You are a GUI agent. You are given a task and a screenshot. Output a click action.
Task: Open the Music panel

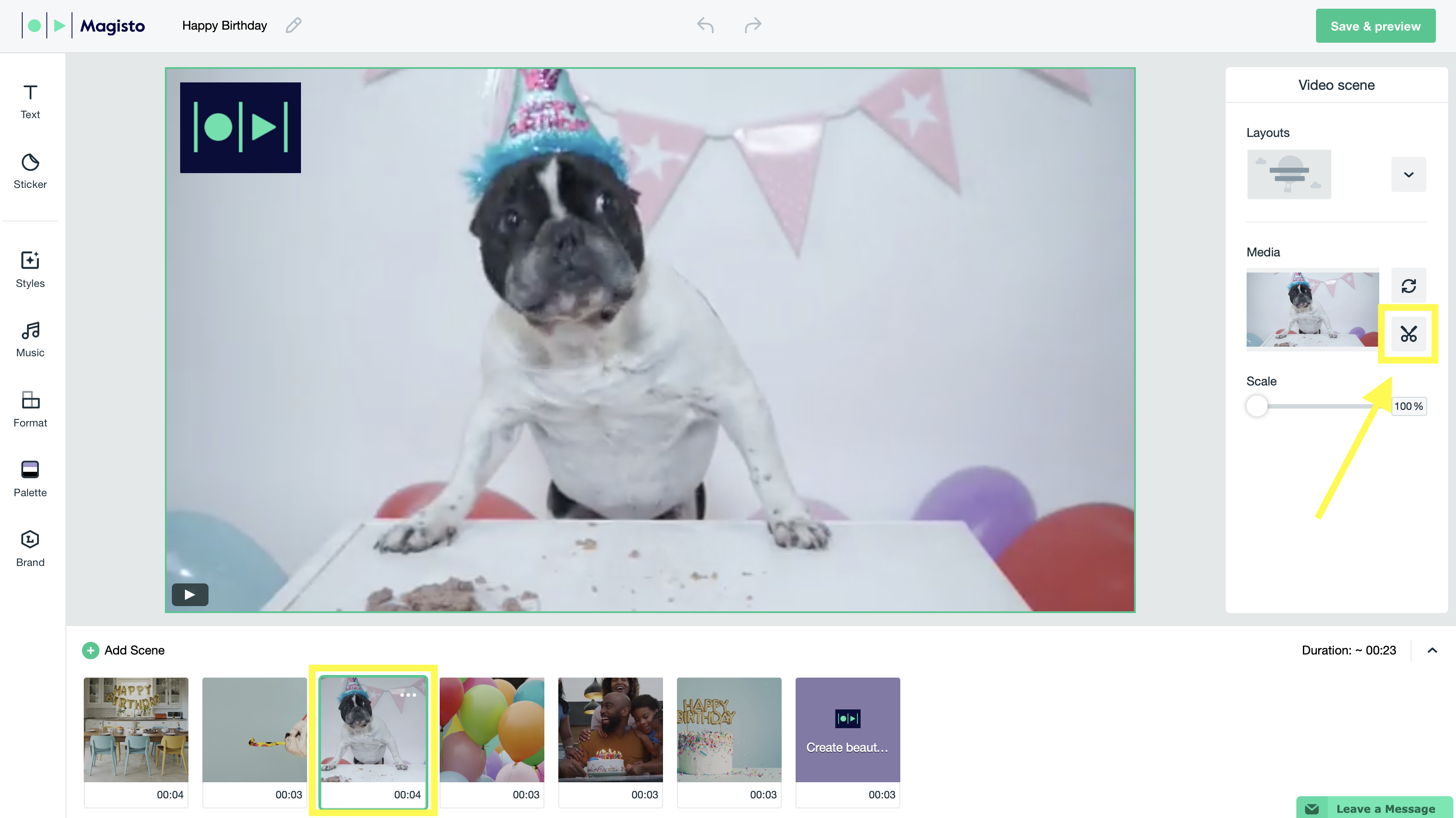point(30,340)
